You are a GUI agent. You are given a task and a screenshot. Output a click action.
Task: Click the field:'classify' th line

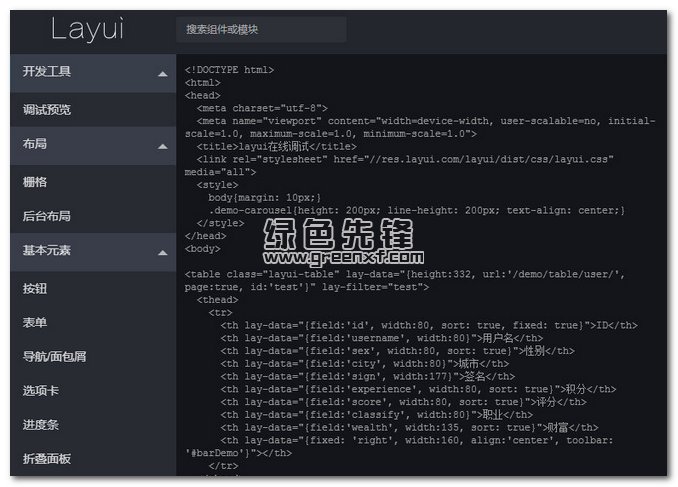377,415
